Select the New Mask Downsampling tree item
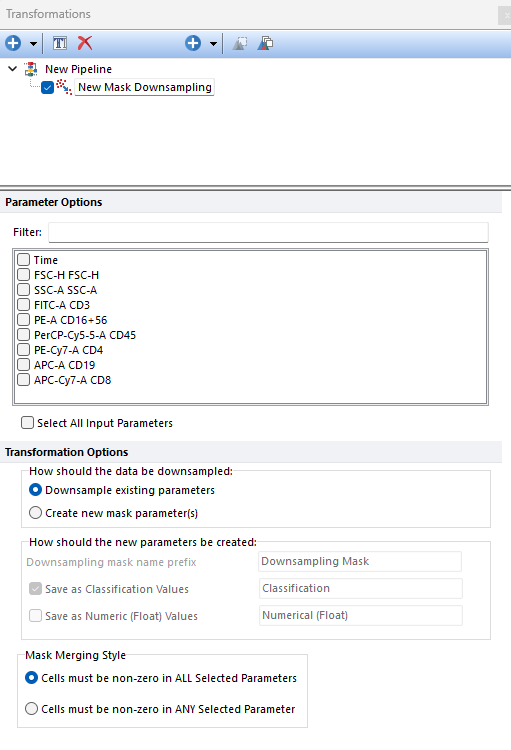This screenshot has width=511, height=750. pos(144,87)
